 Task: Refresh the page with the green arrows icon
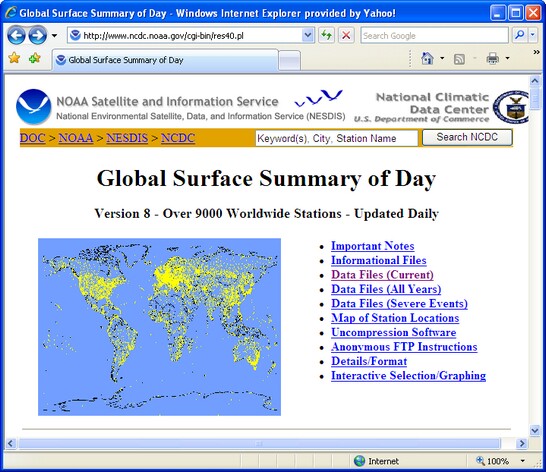pos(326,35)
